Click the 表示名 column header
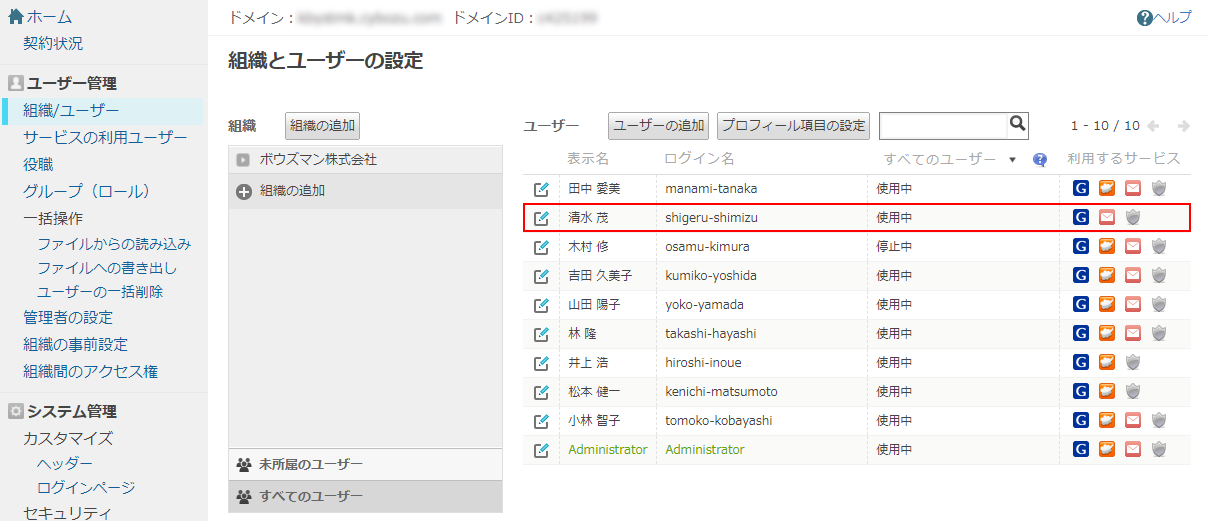This screenshot has width=1208, height=521. [588, 159]
